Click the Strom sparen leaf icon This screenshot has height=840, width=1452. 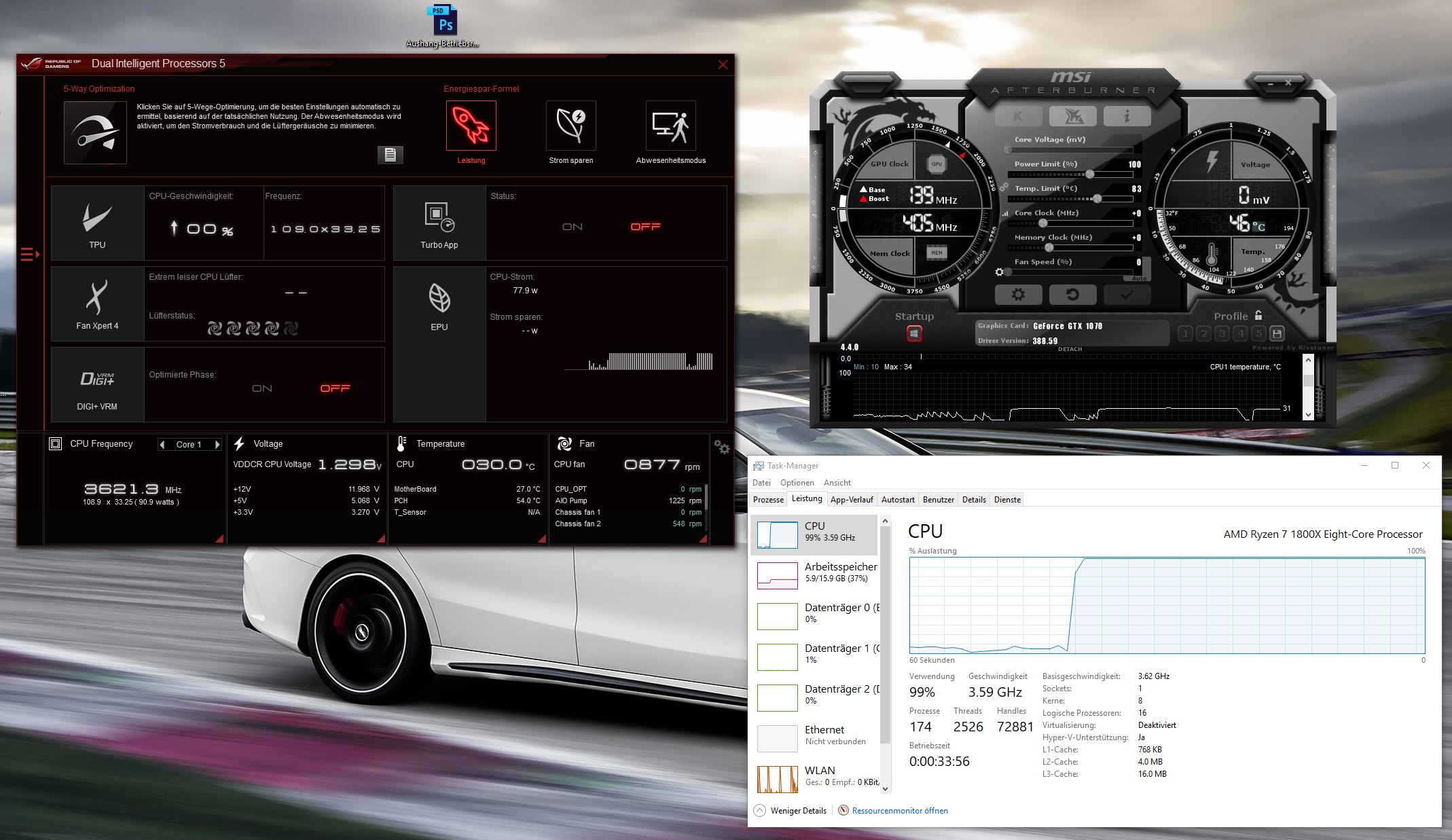coord(570,126)
